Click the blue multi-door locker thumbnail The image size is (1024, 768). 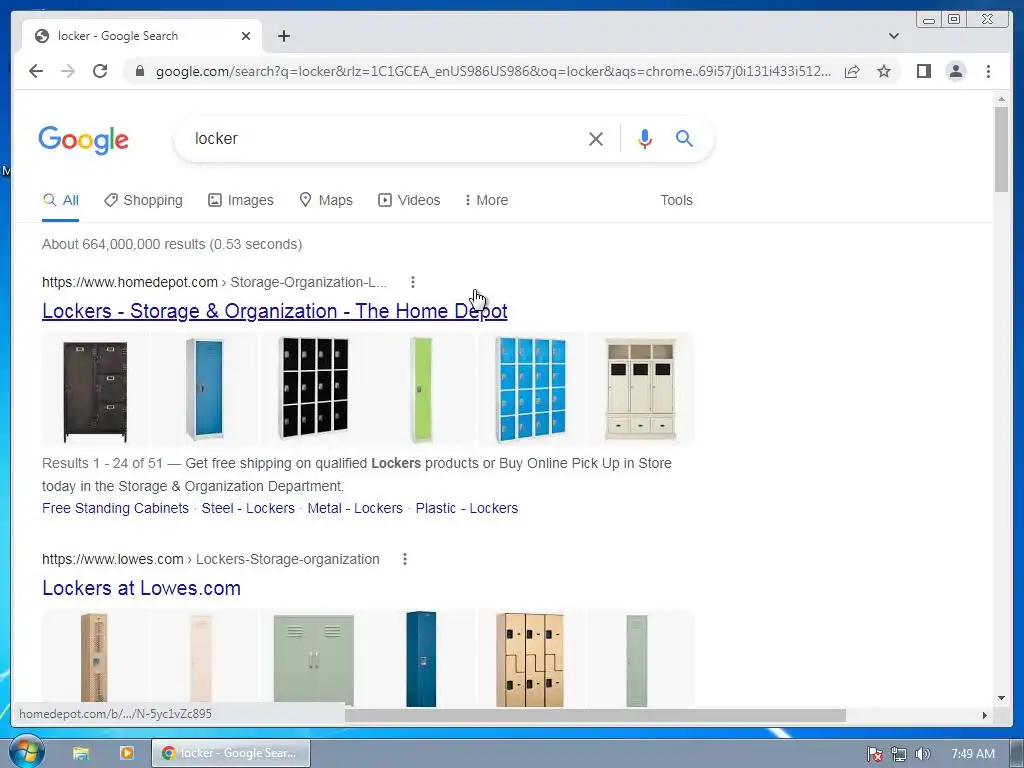pos(531,390)
